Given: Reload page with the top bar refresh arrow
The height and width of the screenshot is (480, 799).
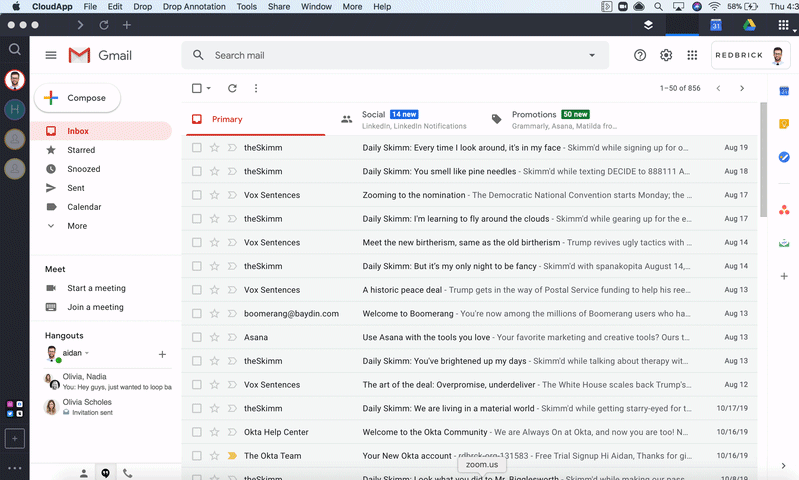Looking at the screenshot, I should click(x=104, y=25).
